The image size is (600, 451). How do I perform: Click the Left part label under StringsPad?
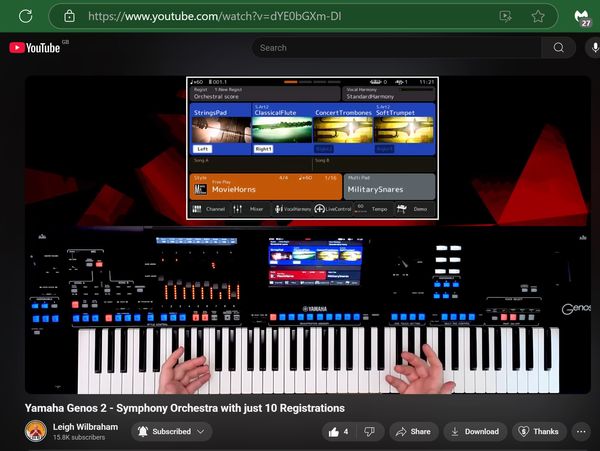pos(202,149)
